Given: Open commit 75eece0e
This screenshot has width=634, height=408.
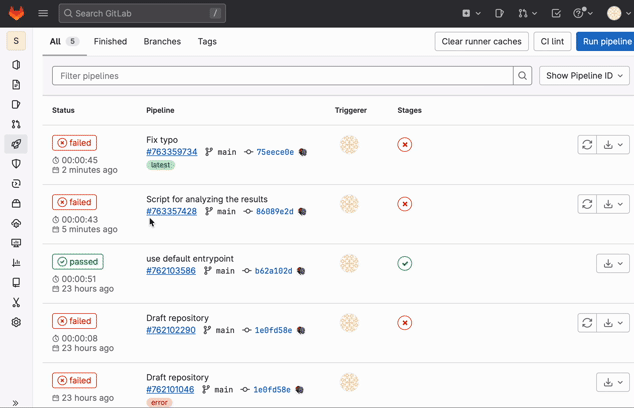Looking at the screenshot, I should pyautogui.click(x=275, y=152).
